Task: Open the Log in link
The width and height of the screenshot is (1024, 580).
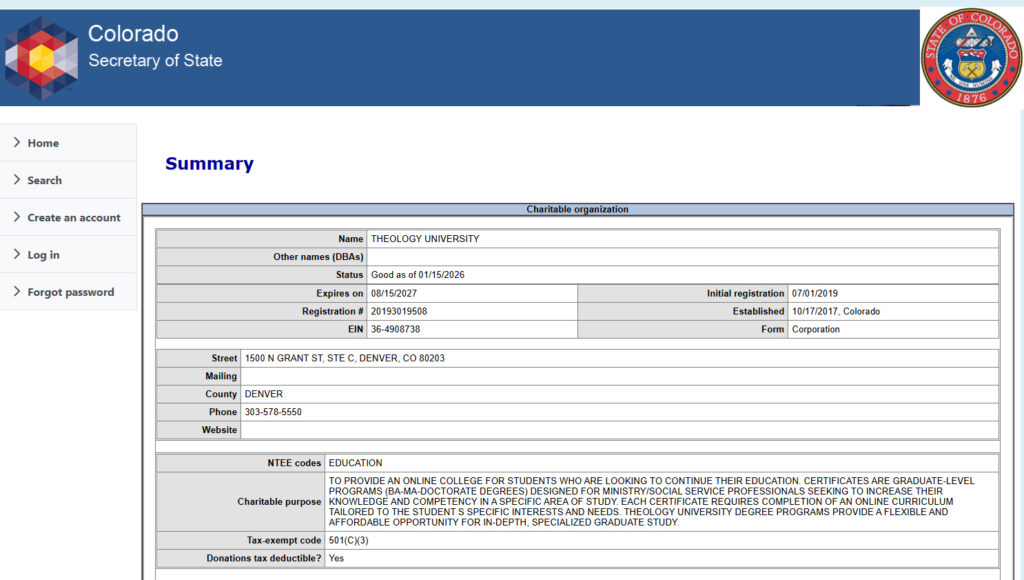Action: click(x=43, y=255)
